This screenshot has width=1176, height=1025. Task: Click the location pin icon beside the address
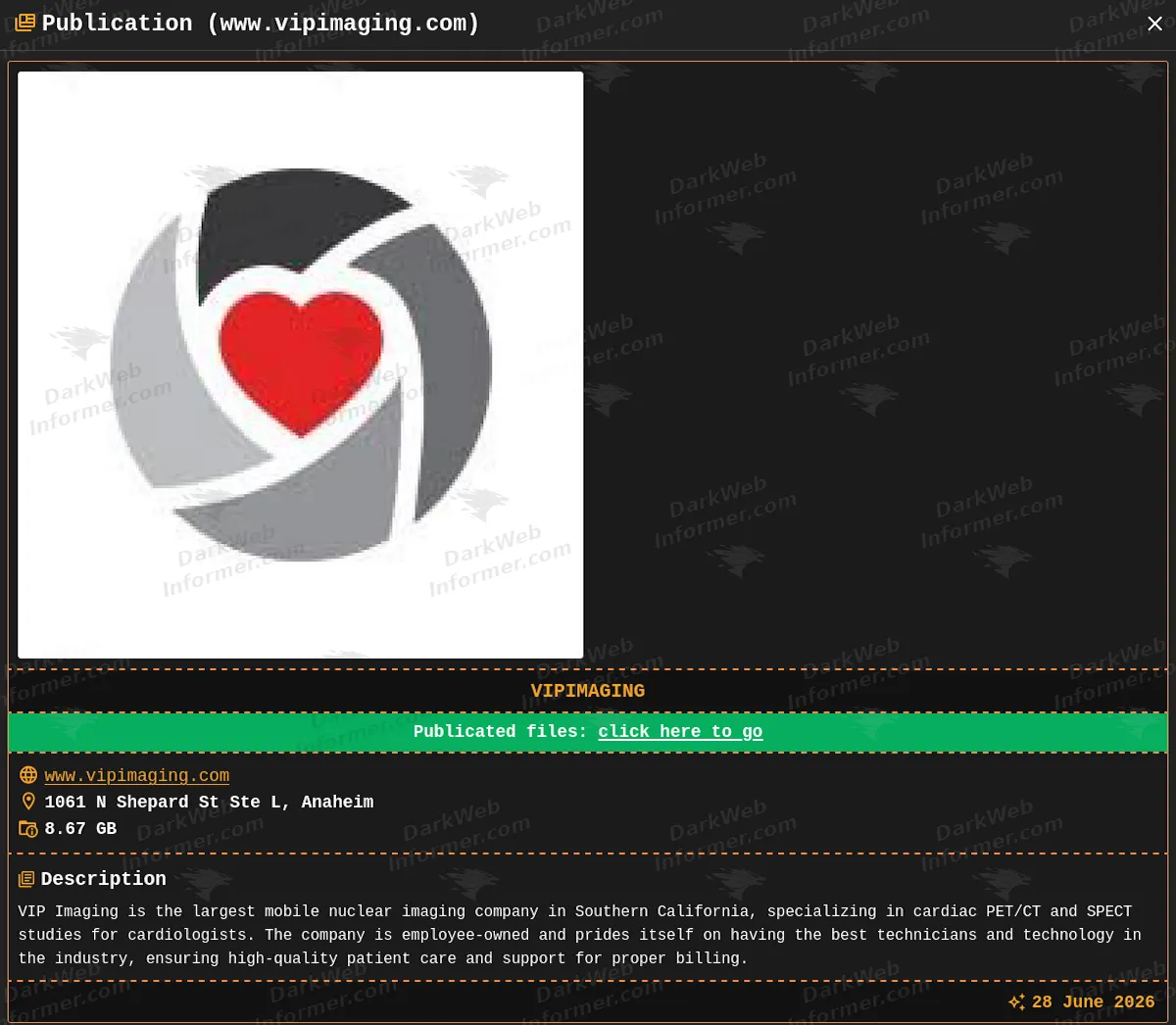[x=28, y=802]
